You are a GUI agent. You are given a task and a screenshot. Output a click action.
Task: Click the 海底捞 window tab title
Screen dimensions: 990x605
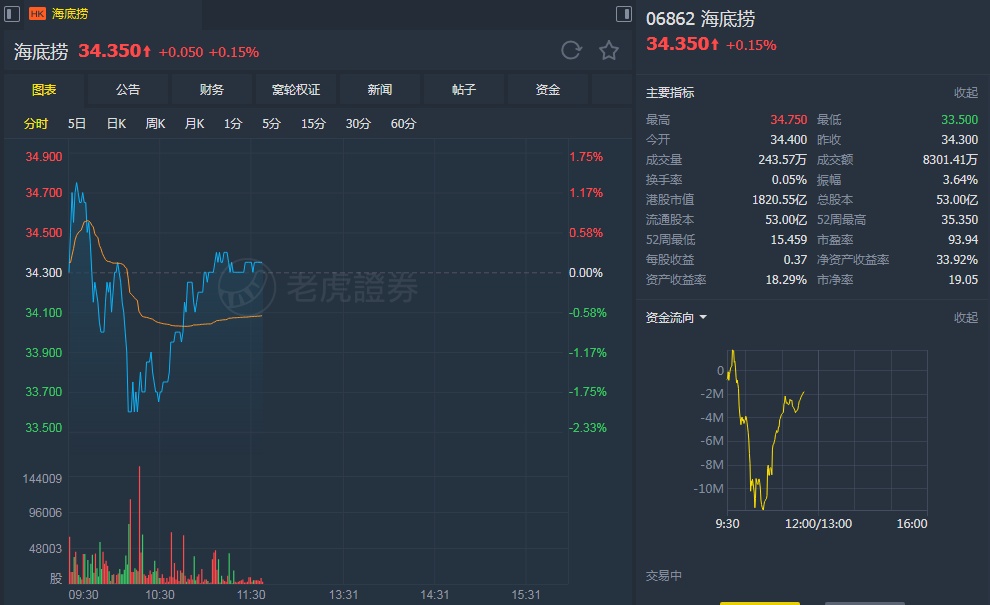[68, 14]
